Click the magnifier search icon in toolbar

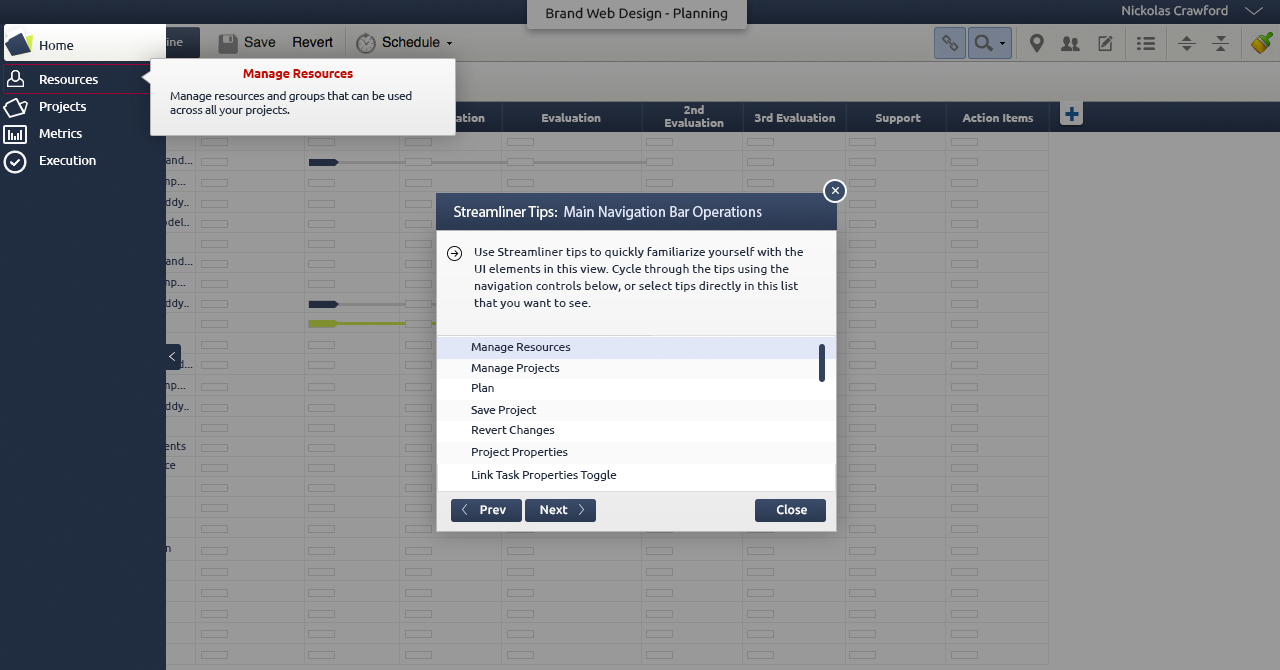pyautogui.click(x=984, y=43)
